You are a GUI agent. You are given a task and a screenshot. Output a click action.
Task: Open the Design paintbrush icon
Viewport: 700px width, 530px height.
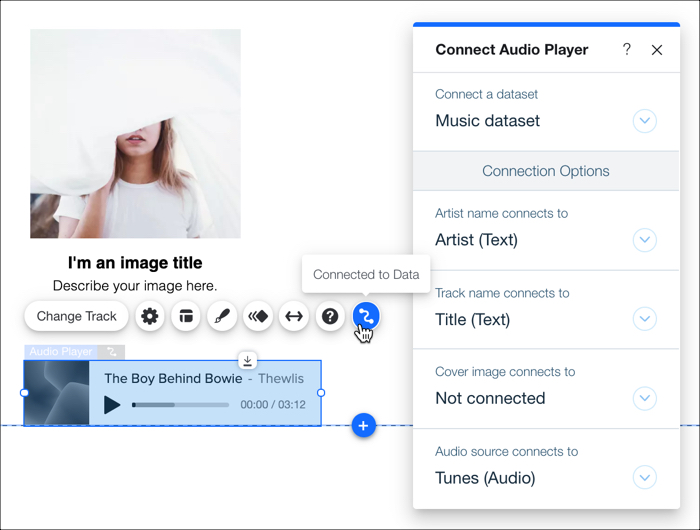(222, 316)
